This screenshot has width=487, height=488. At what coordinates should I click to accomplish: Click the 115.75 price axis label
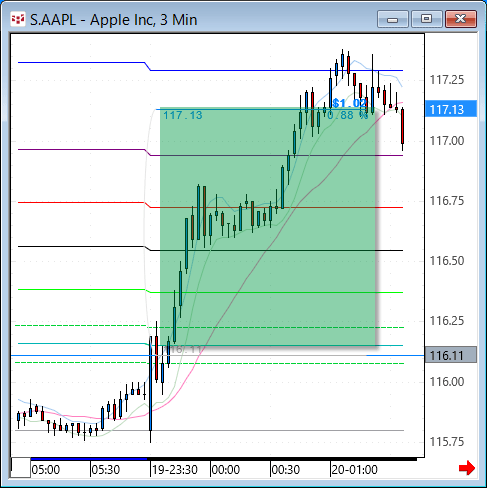447,442
